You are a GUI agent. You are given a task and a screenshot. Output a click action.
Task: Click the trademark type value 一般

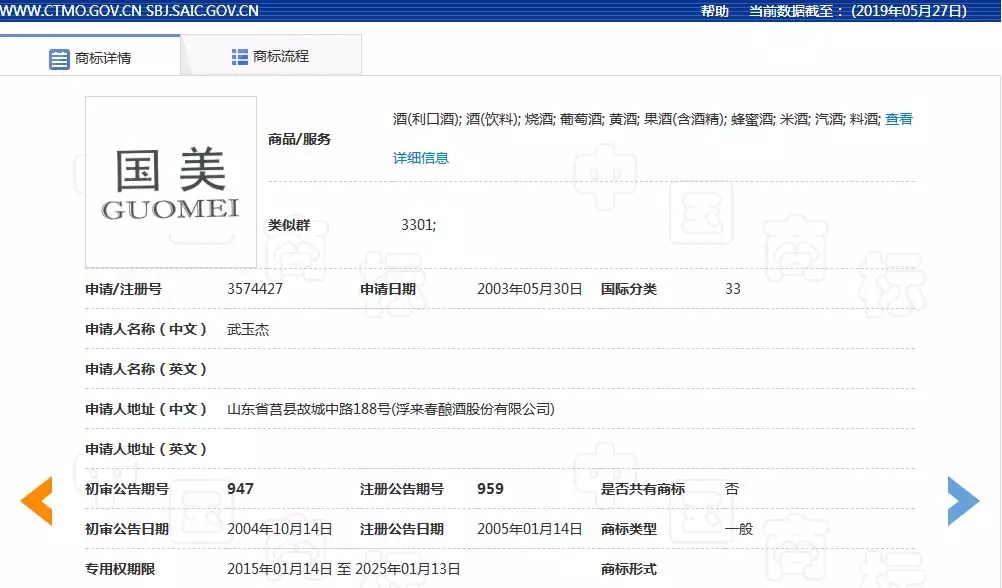coord(739,529)
